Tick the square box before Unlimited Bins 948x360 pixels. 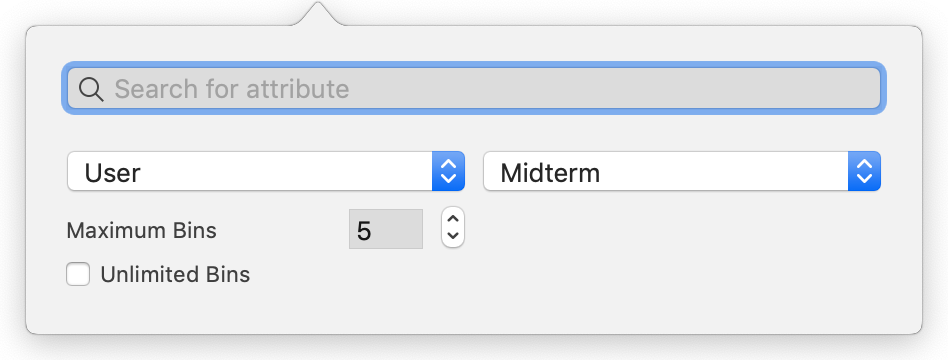click(78, 274)
